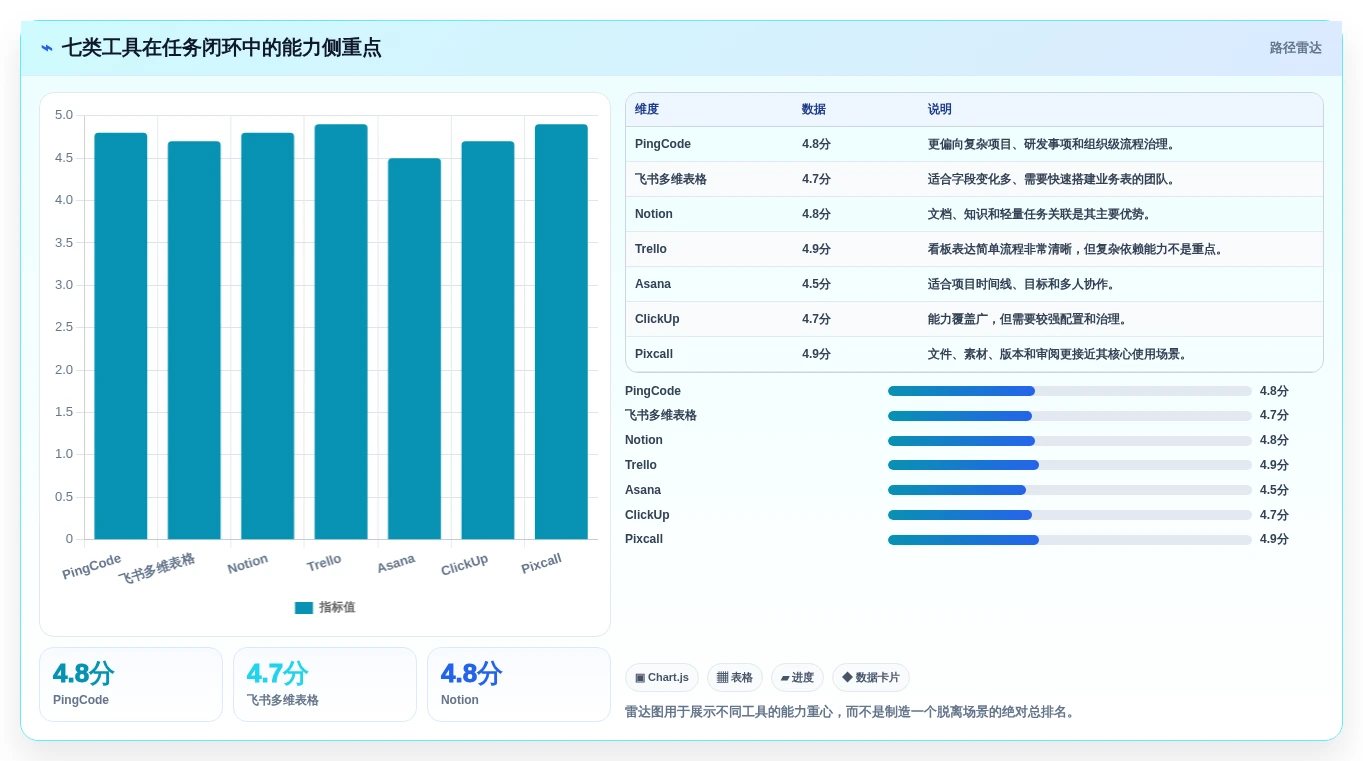1363x761 pixels.
Task: Click the 路径雷达 label in header
Action: click(1295, 48)
